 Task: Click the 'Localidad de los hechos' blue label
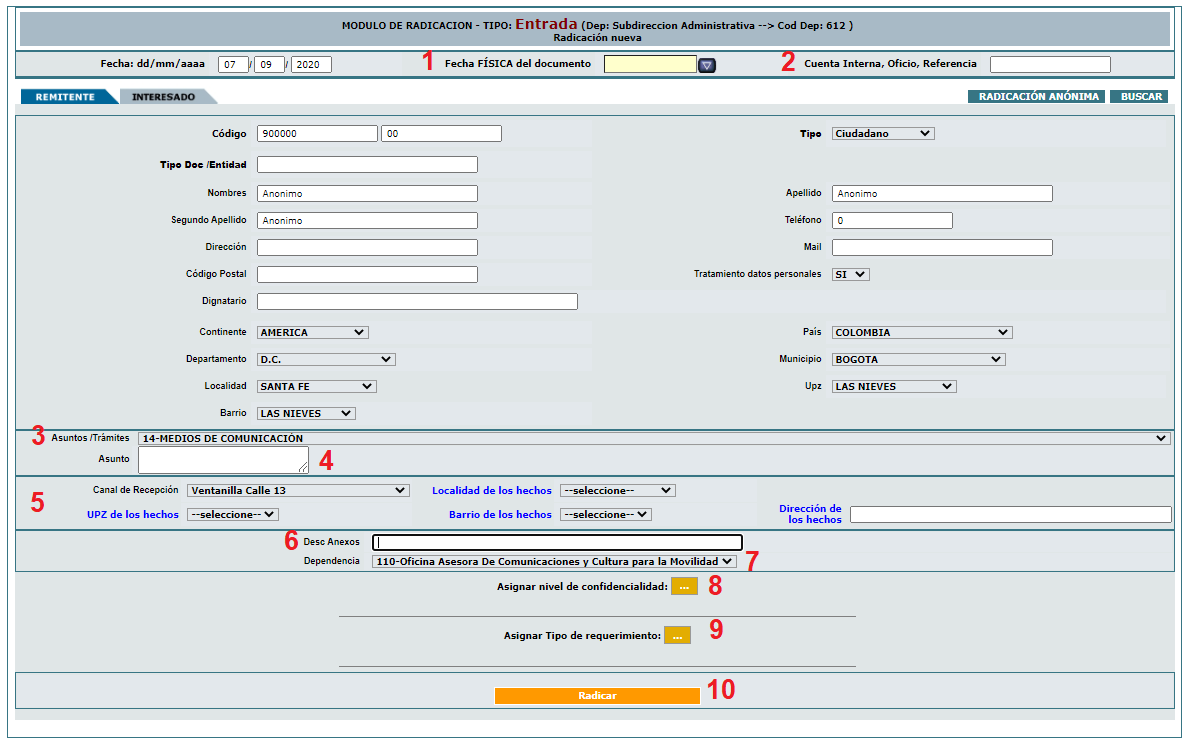click(x=492, y=491)
